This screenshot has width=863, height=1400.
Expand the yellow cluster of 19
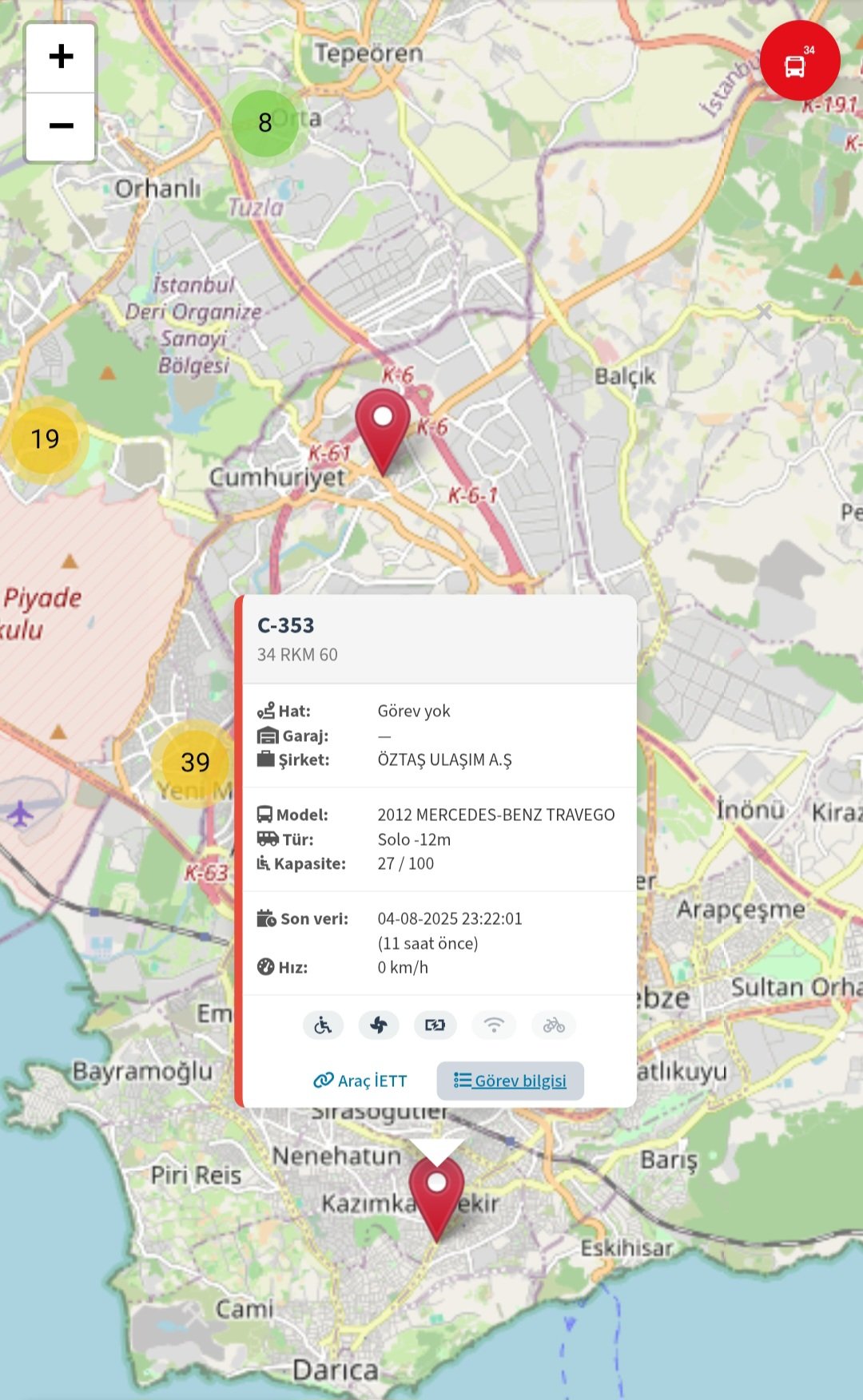45,439
